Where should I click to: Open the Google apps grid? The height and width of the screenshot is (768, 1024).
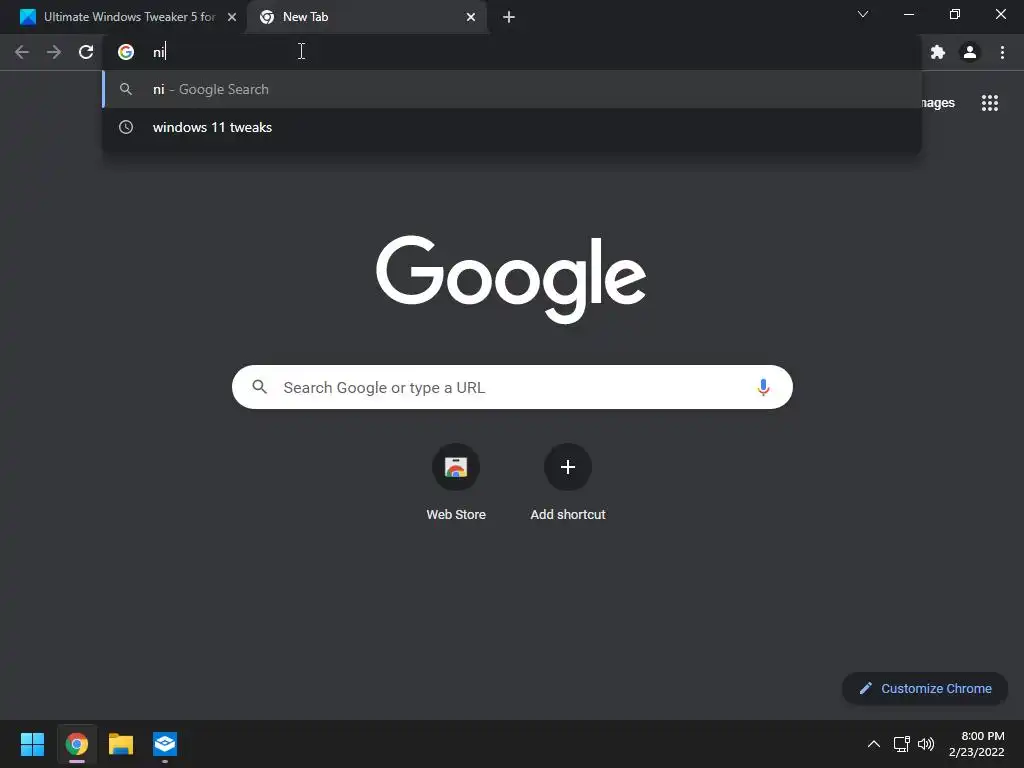(x=990, y=103)
